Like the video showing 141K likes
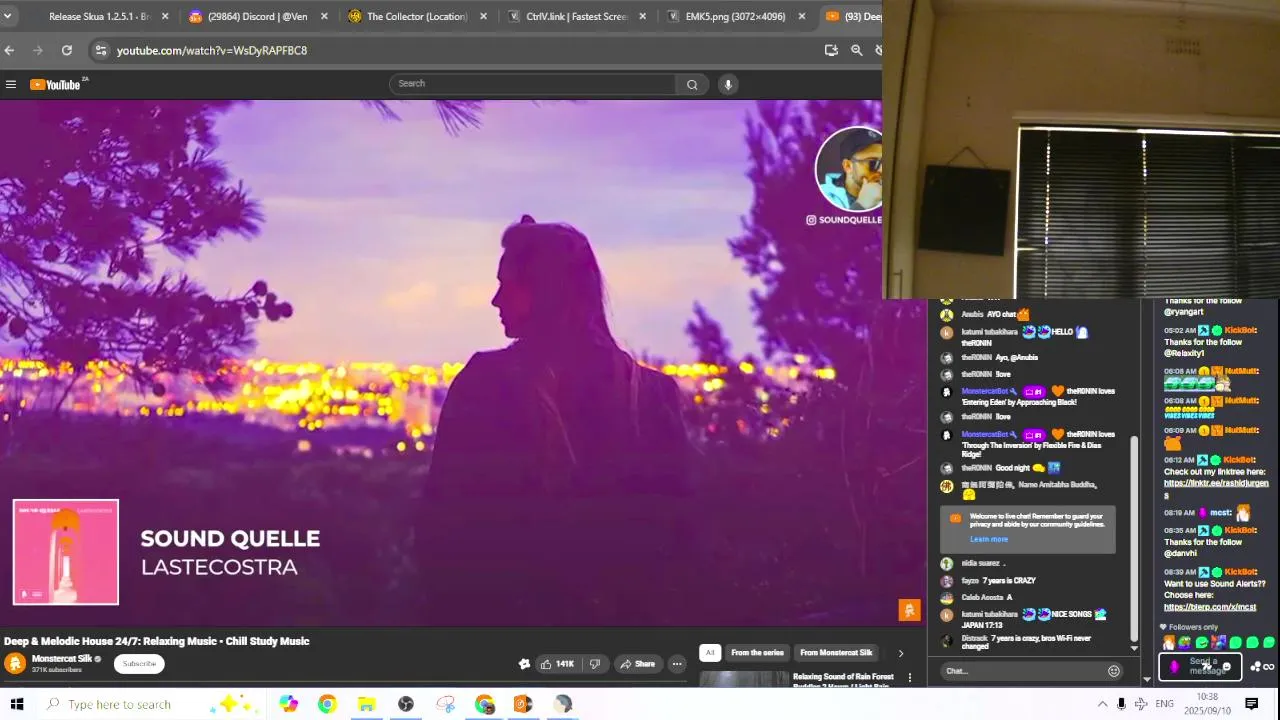 tap(558, 664)
